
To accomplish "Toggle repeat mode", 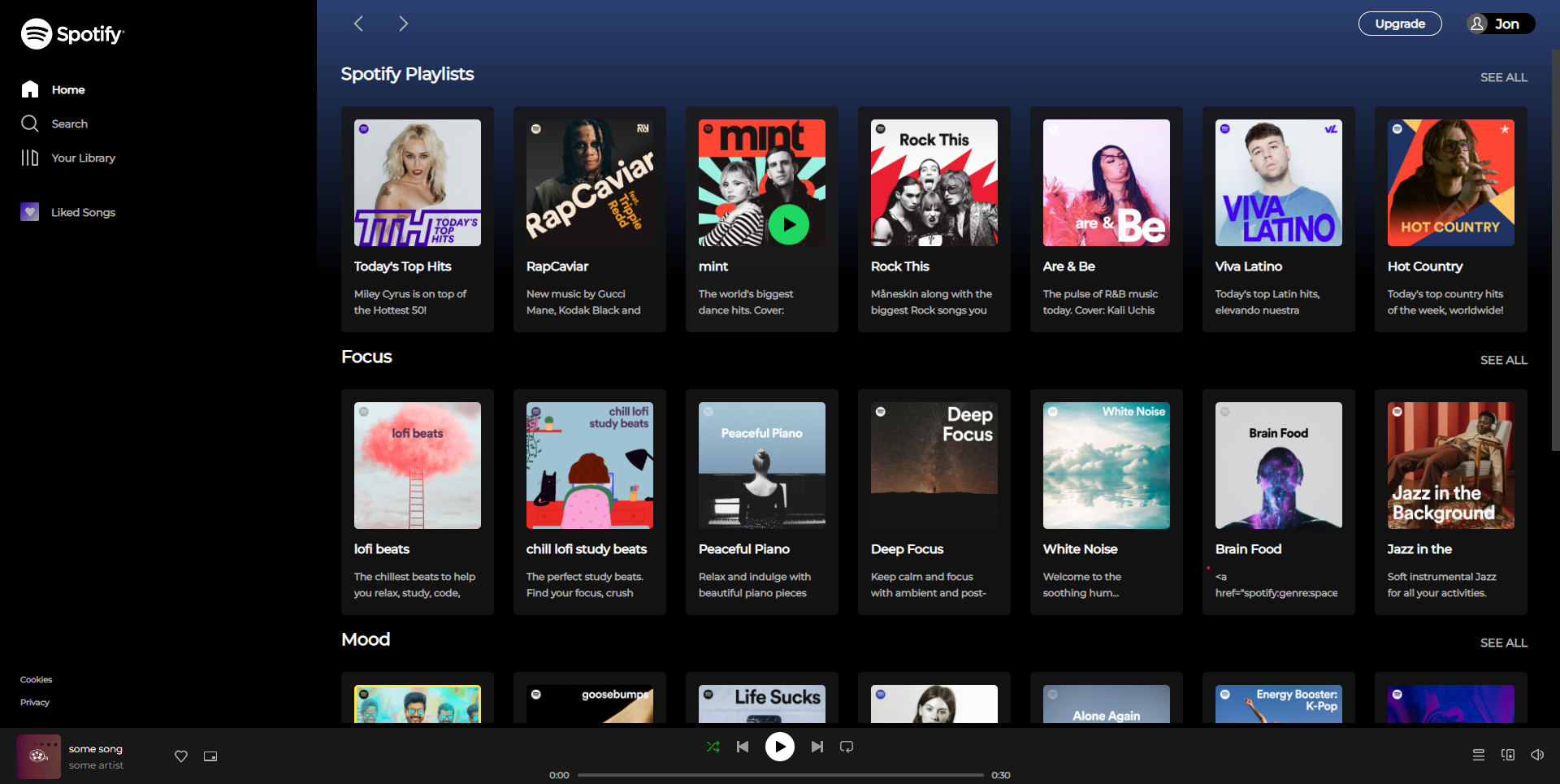I will click(x=846, y=747).
